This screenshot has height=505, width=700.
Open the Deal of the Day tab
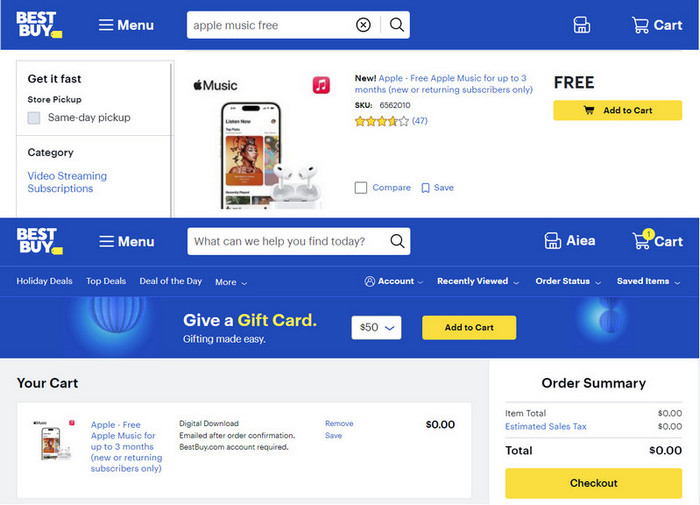(x=171, y=281)
